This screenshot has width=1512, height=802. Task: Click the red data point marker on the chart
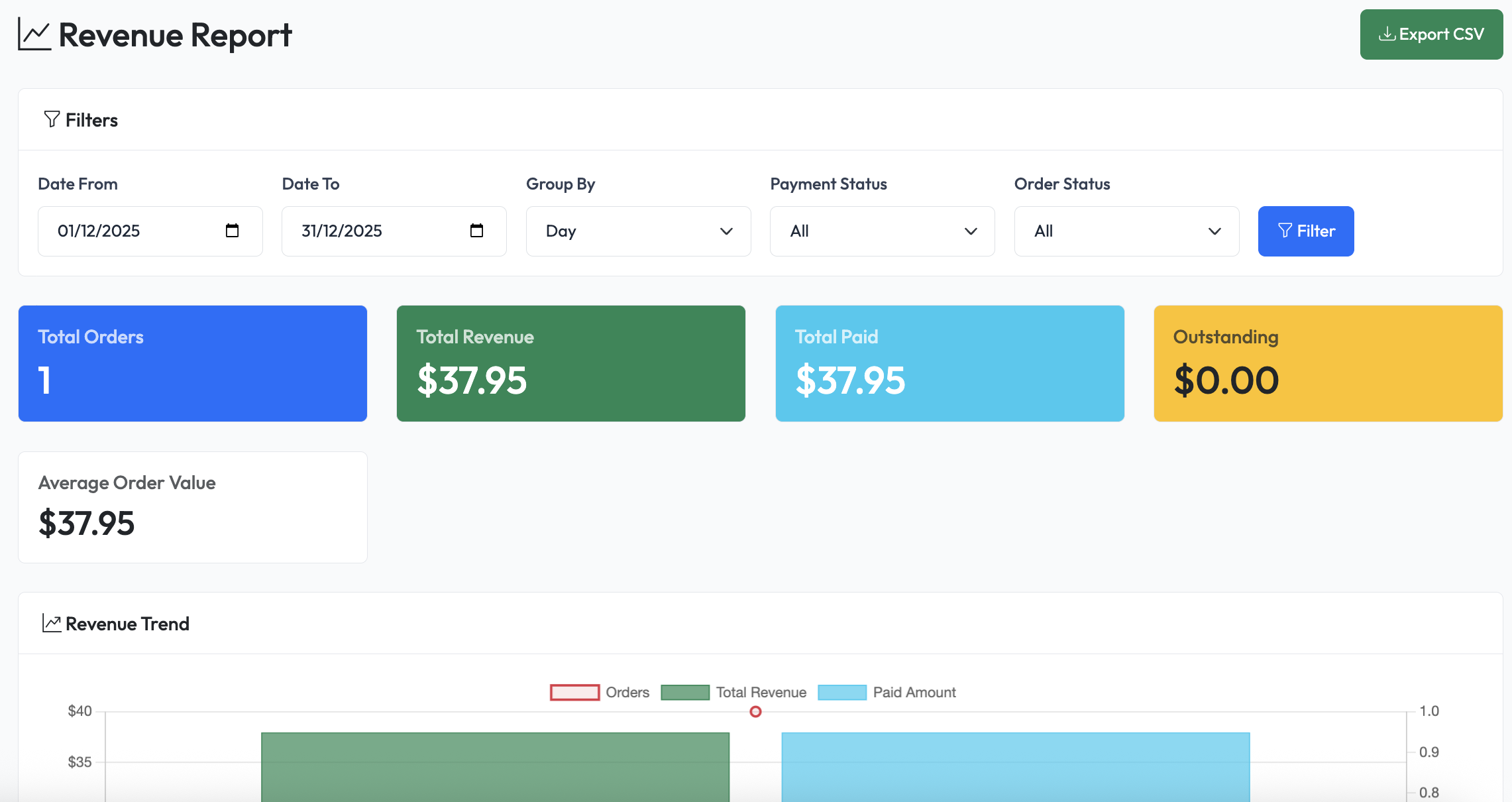[755, 713]
